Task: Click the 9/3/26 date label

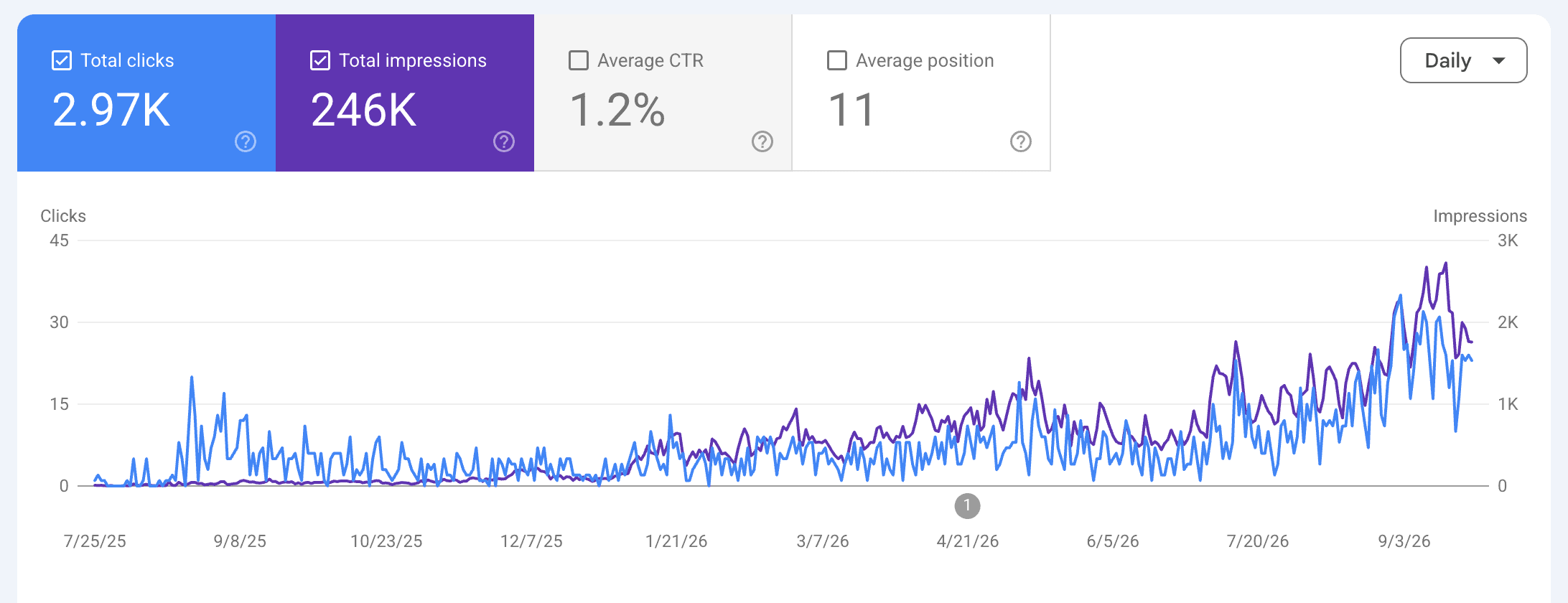Action: [x=1404, y=541]
